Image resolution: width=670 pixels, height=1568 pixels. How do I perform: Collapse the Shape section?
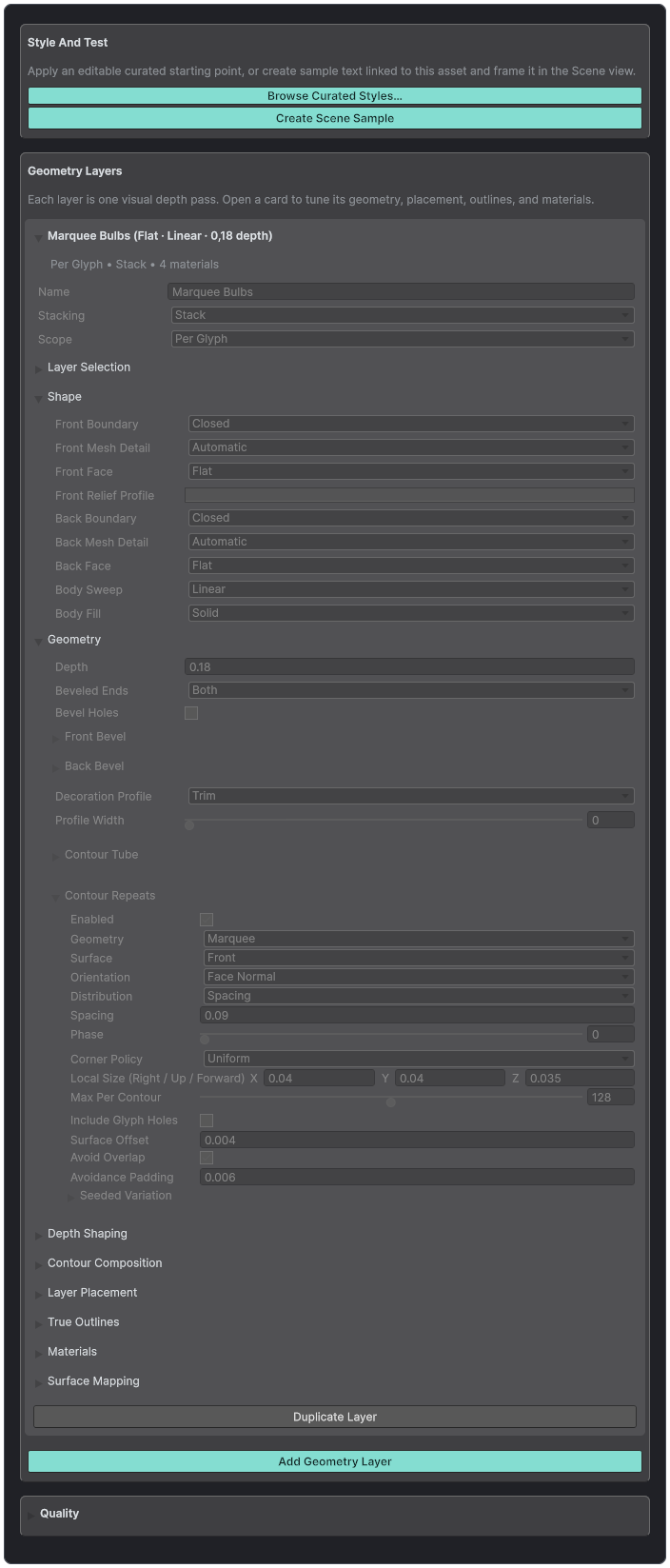(38, 398)
